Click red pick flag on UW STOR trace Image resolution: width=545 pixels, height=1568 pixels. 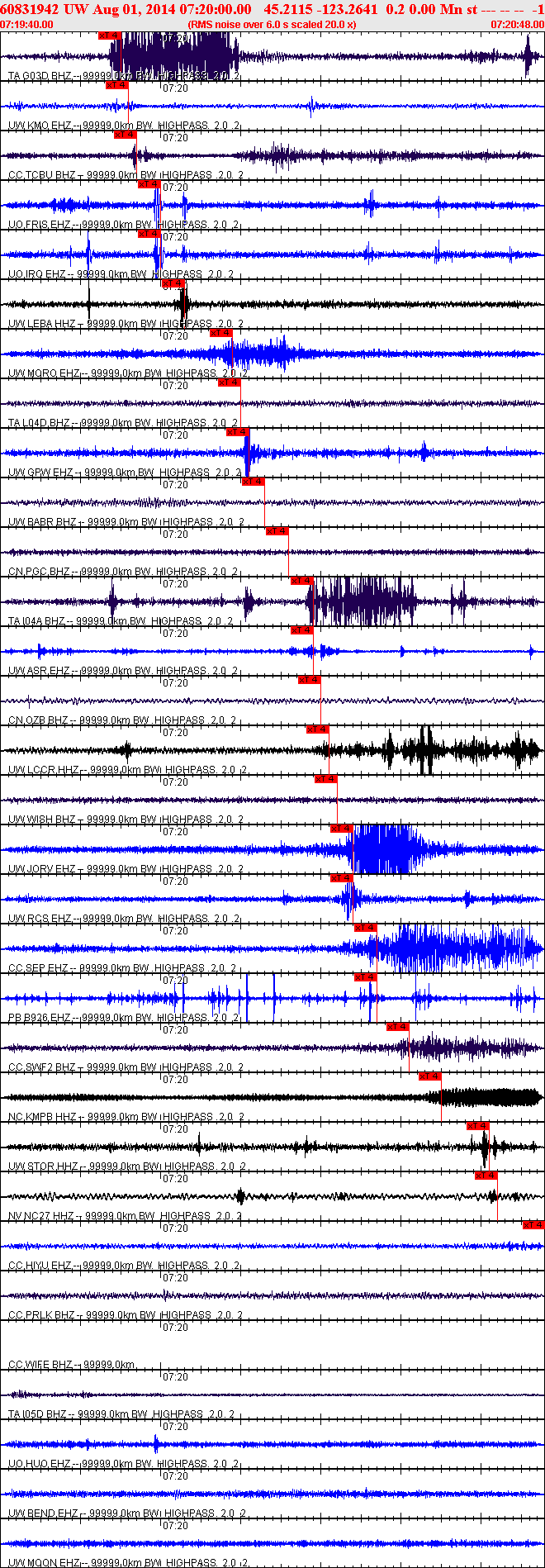tap(478, 1126)
